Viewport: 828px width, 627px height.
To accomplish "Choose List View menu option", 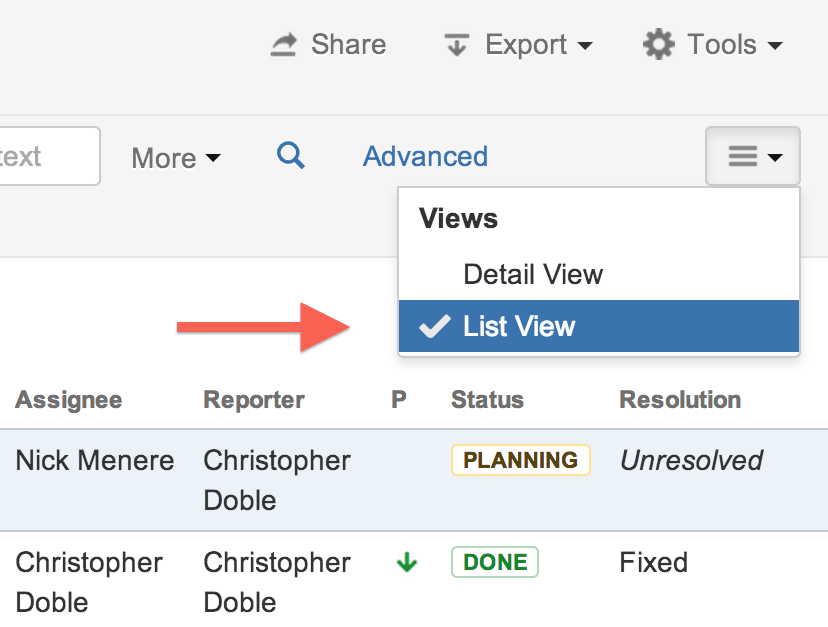I will click(519, 327).
